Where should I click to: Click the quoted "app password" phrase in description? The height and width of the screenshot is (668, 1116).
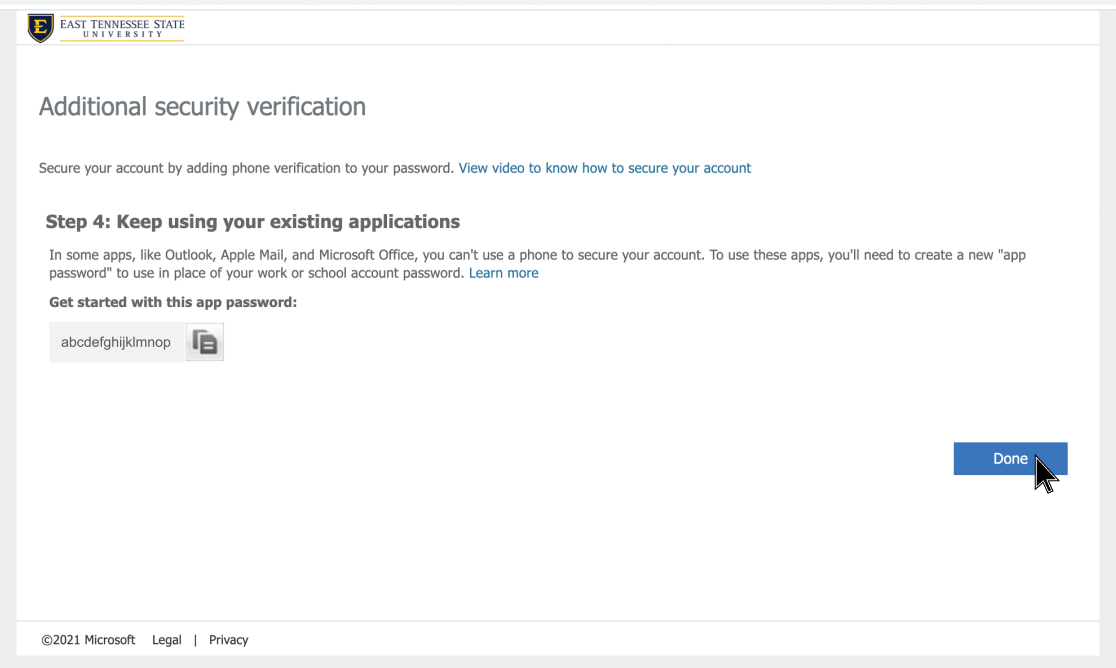[1003, 255]
